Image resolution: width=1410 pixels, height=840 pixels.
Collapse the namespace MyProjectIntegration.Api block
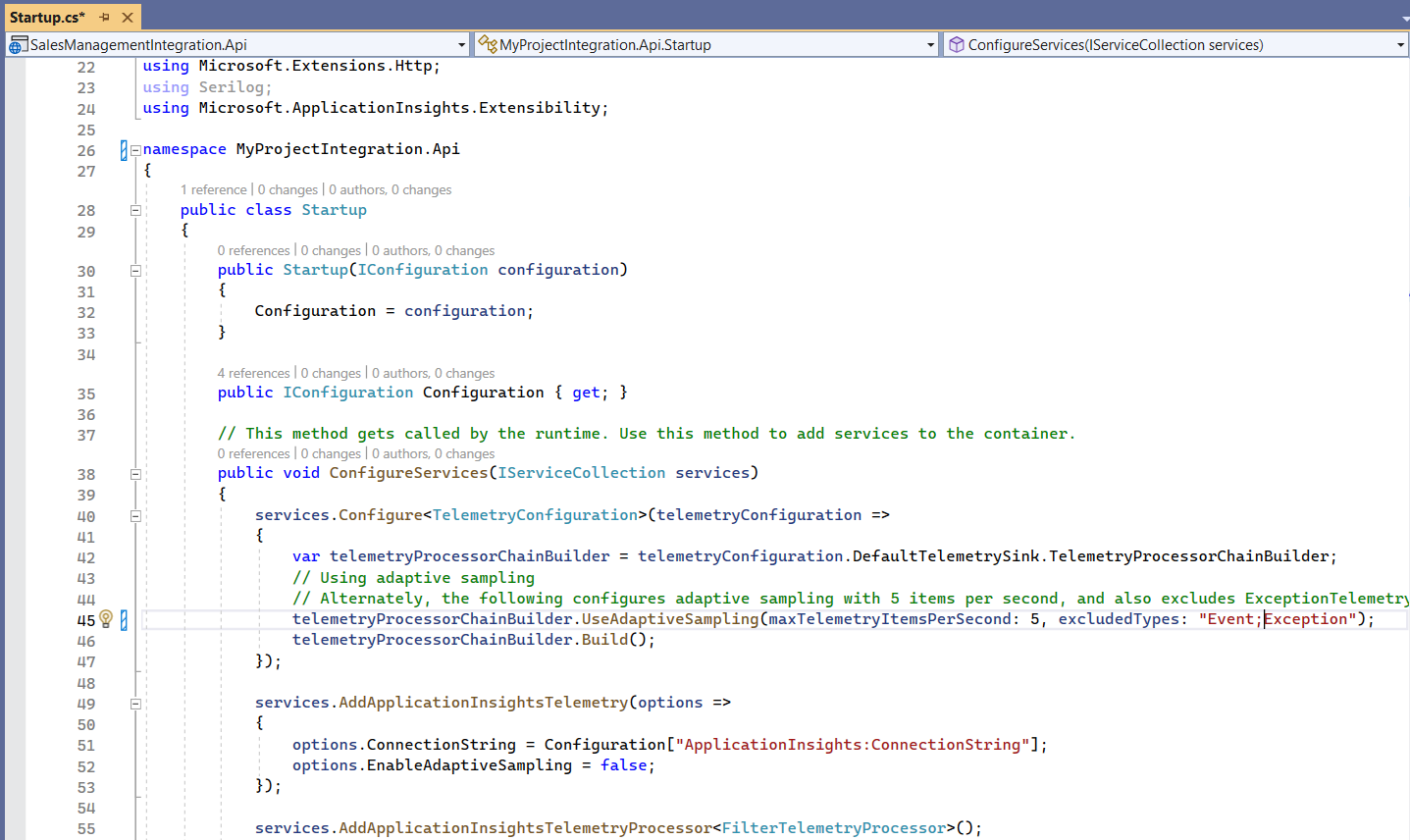coord(135,150)
